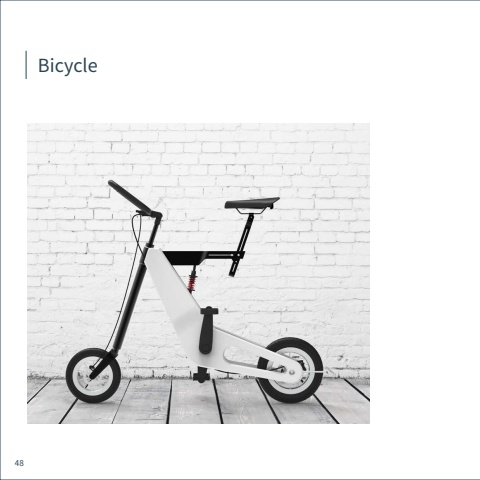480x480 pixels.
Task: Click the blank white margin right of the image
Action: click(424, 273)
